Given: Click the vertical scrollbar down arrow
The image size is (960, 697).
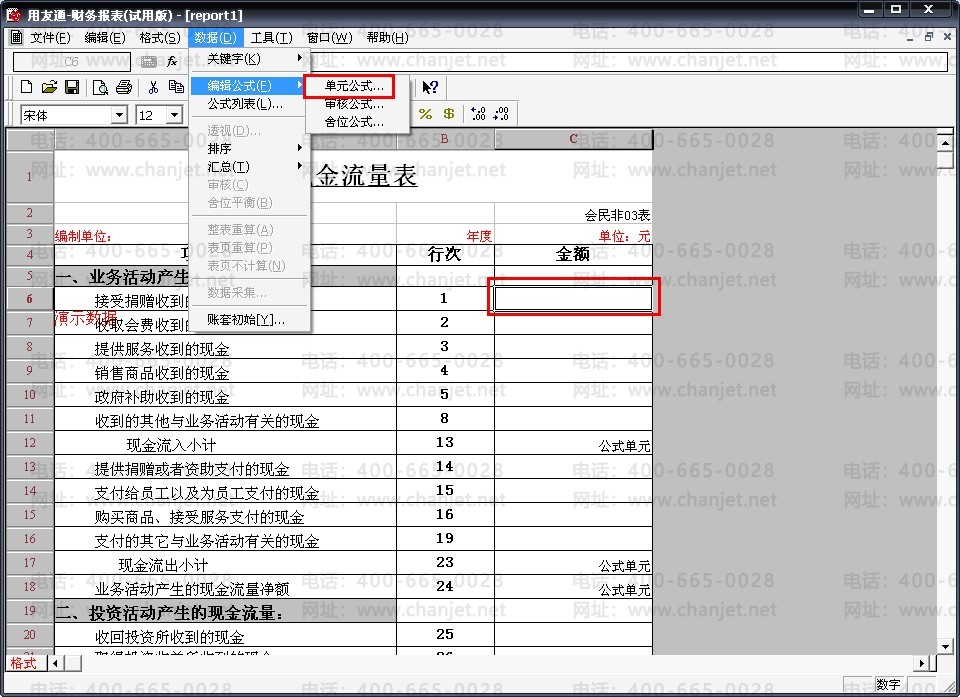Looking at the screenshot, I should (x=945, y=646).
